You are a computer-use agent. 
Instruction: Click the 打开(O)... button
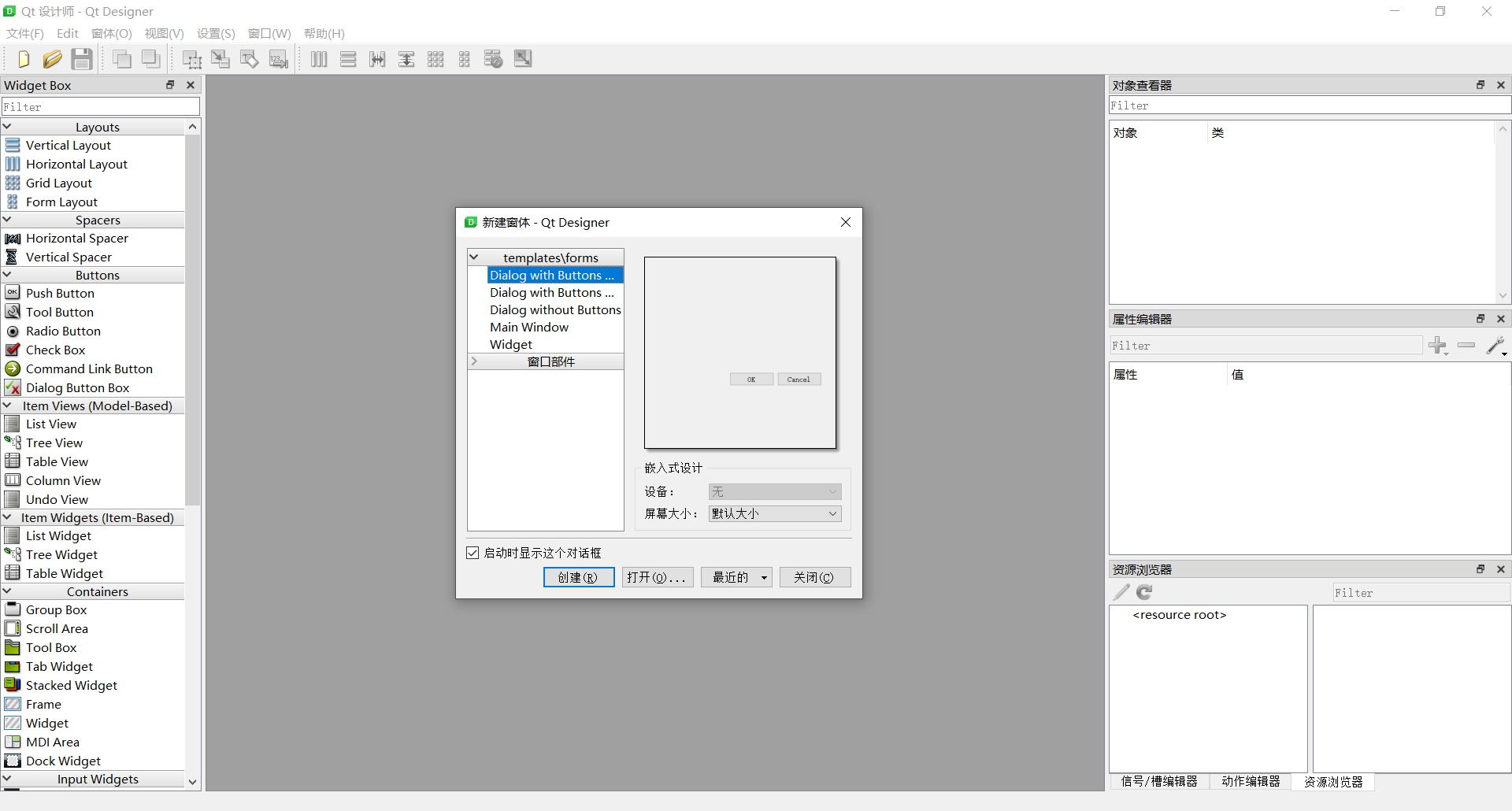pyautogui.click(x=658, y=577)
